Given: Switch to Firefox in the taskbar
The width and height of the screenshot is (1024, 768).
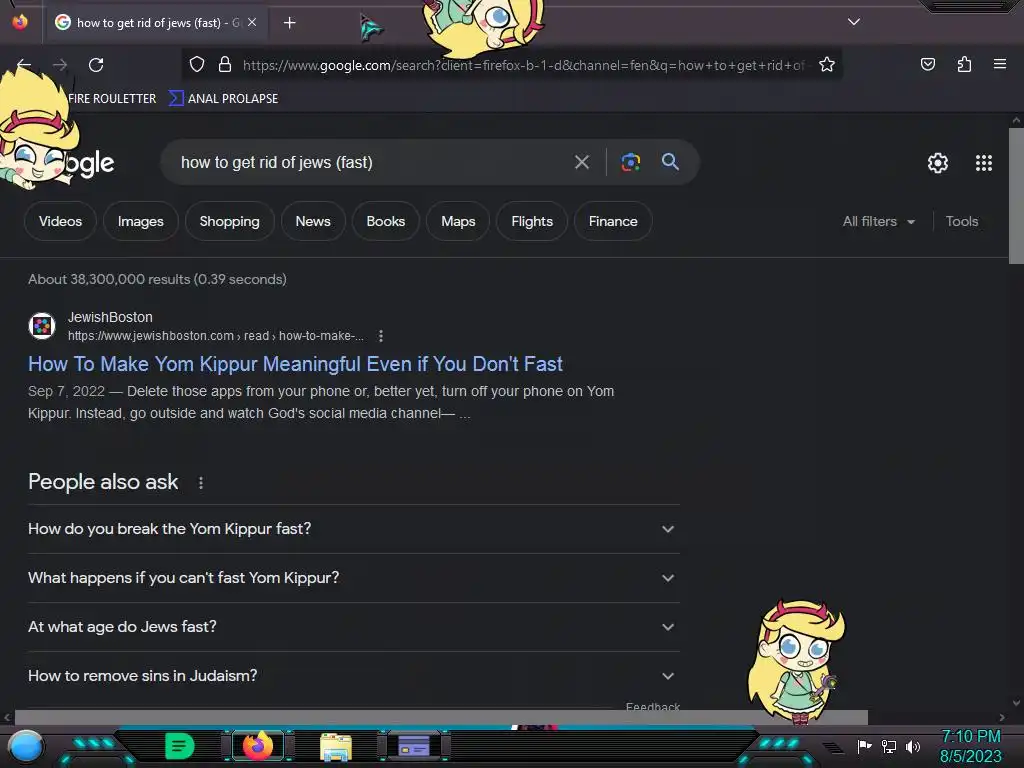Looking at the screenshot, I should tap(258, 746).
